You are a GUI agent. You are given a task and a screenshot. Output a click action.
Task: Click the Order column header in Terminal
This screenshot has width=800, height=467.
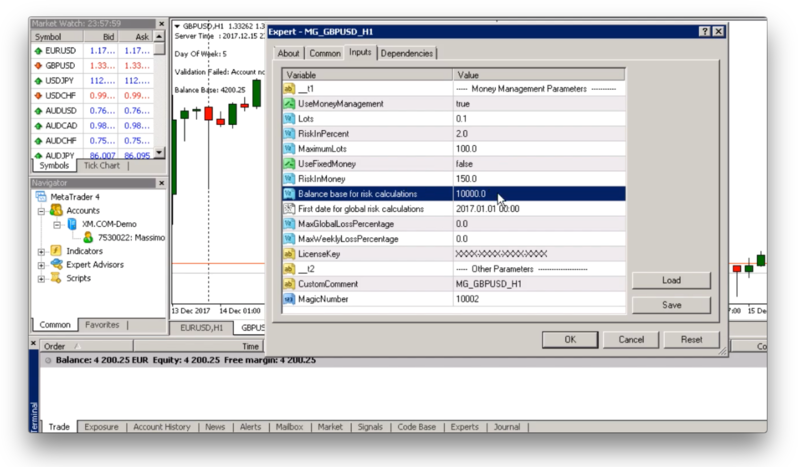(x=87, y=346)
